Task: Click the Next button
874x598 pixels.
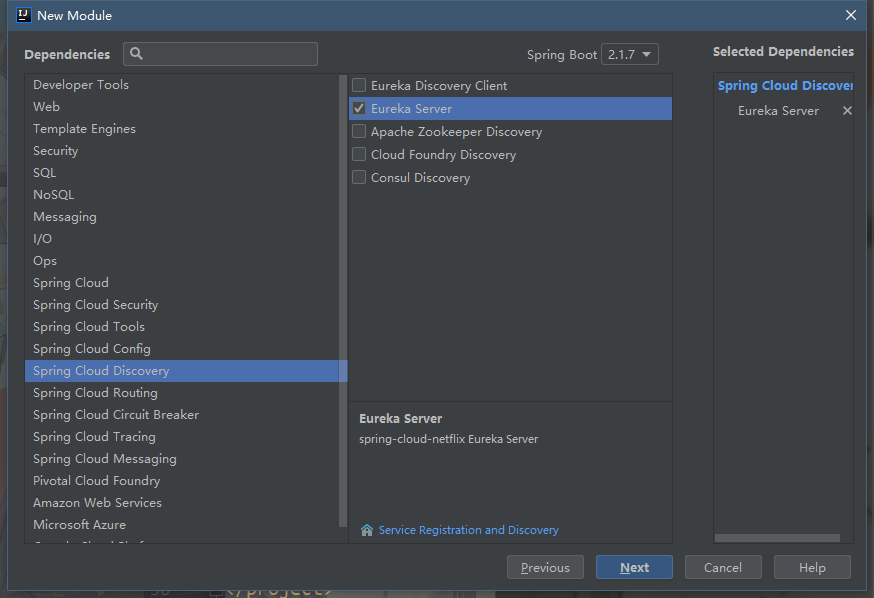Action: (634, 567)
